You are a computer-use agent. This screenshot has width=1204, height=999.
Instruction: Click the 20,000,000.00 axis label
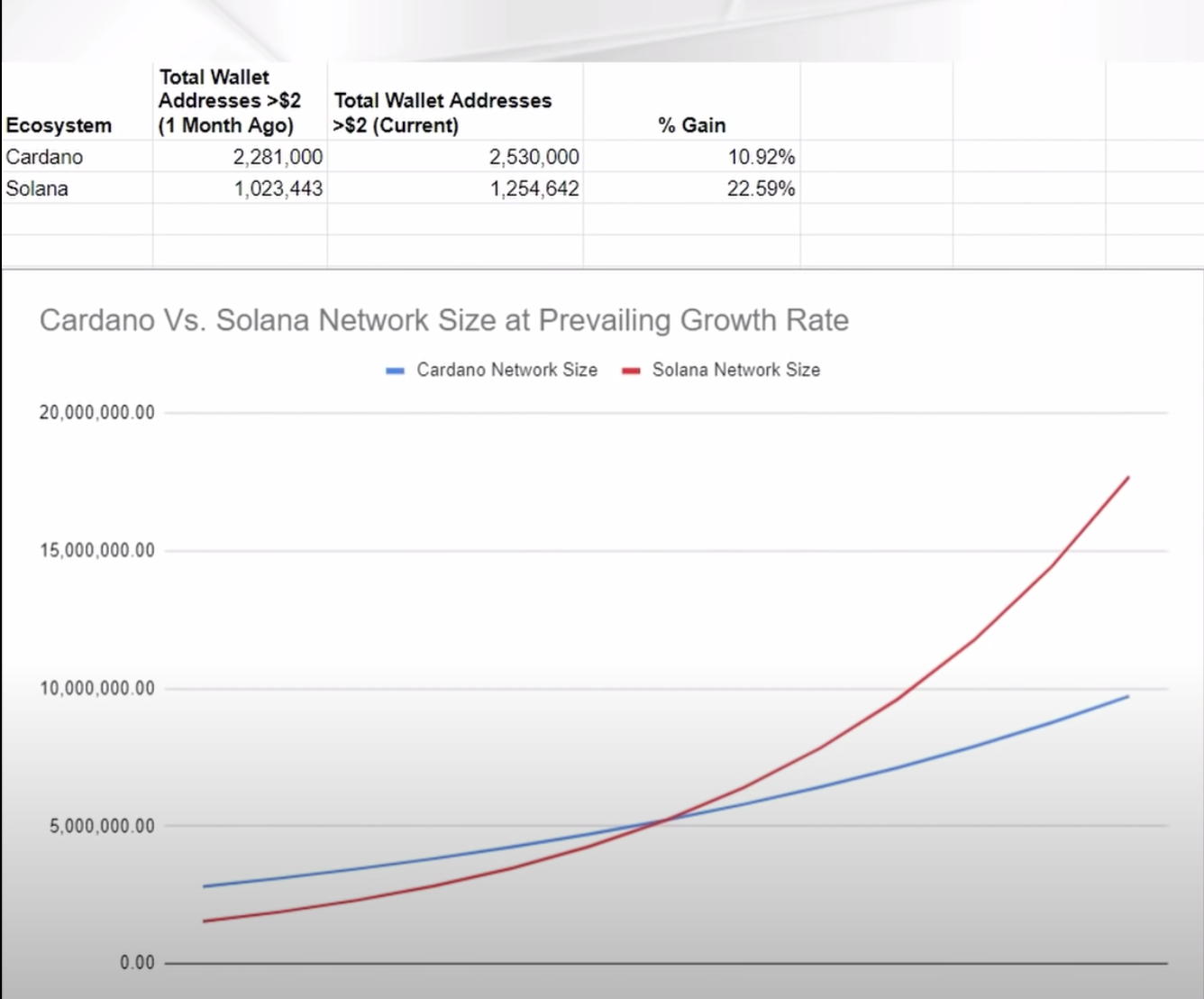(96, 413)
